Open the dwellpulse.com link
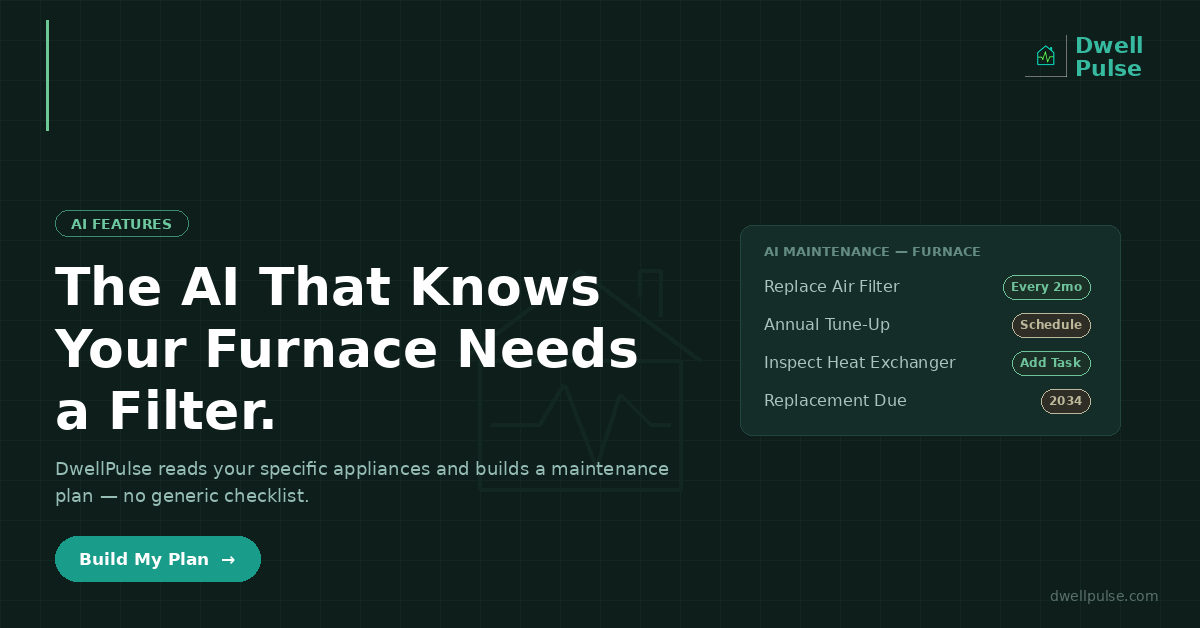 (x=1104, y=596)
